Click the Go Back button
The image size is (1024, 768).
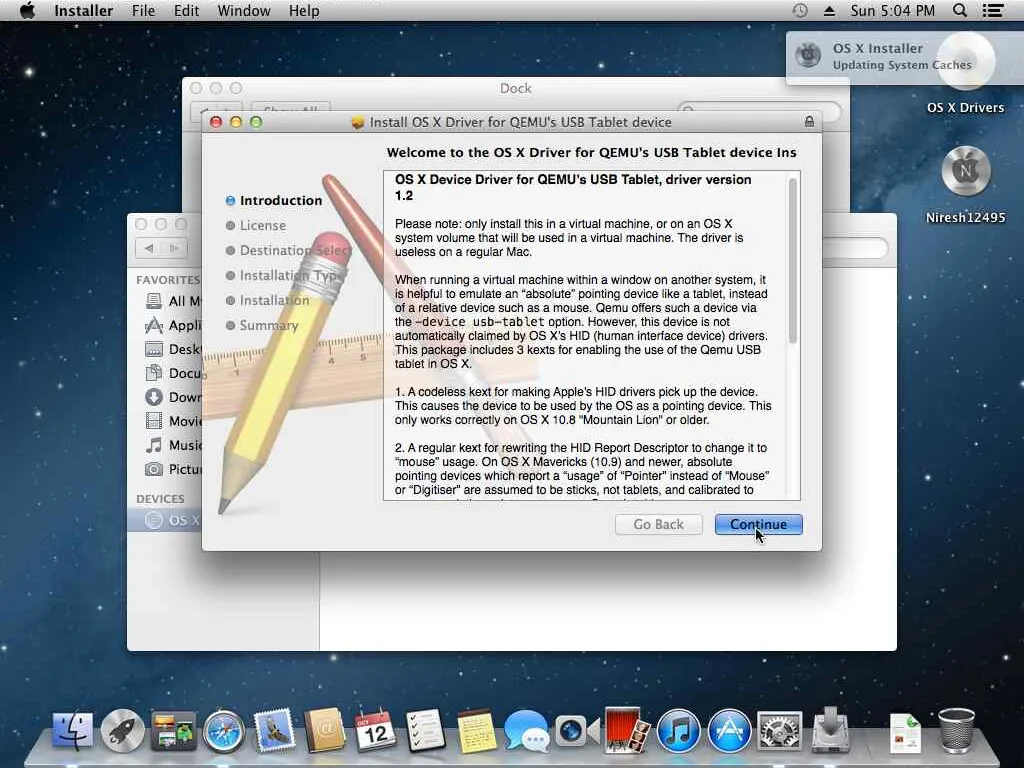[x=658, y=524]
